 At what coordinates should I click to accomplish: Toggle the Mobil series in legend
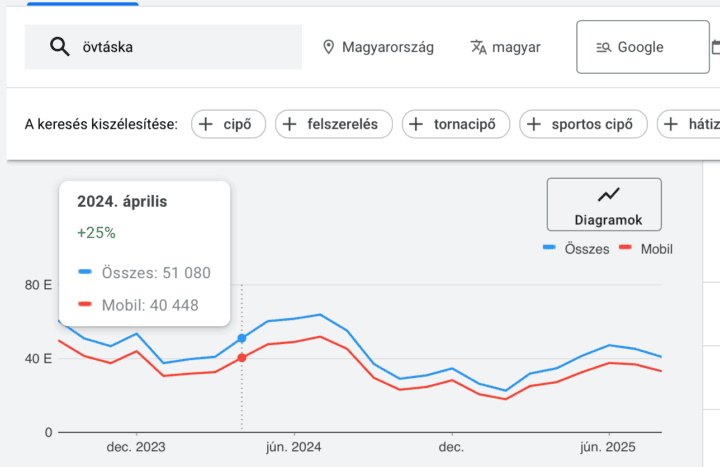[x=646, y=249]
